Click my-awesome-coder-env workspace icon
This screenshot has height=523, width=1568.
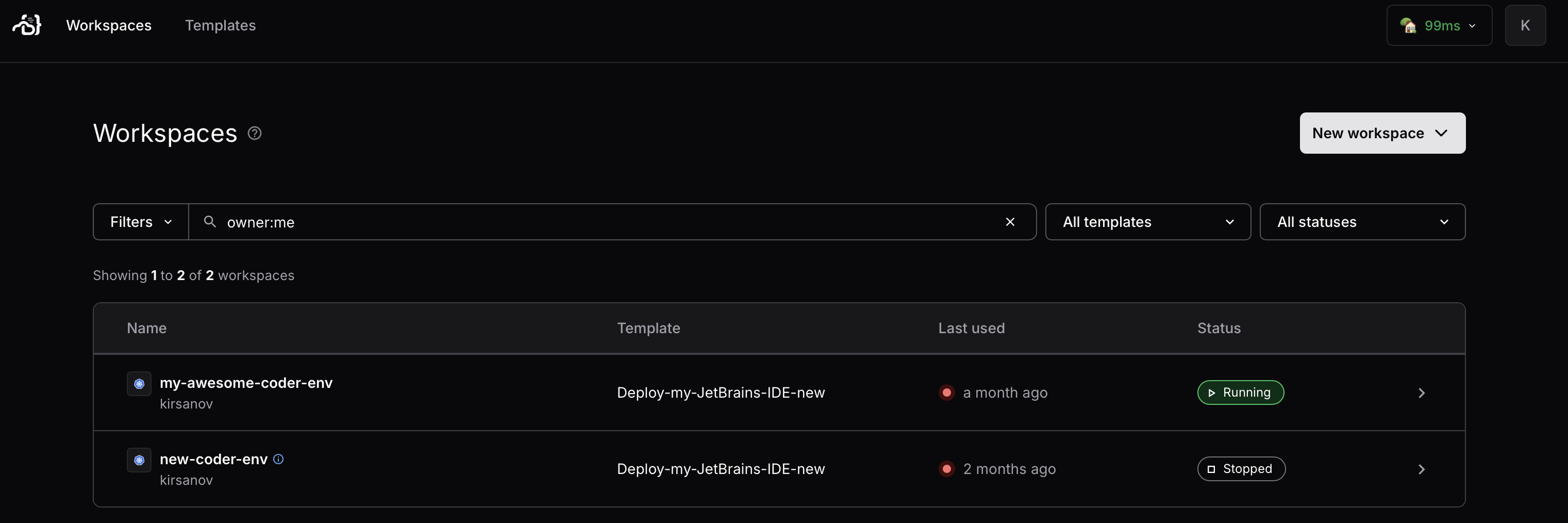[x=139, y=384]
